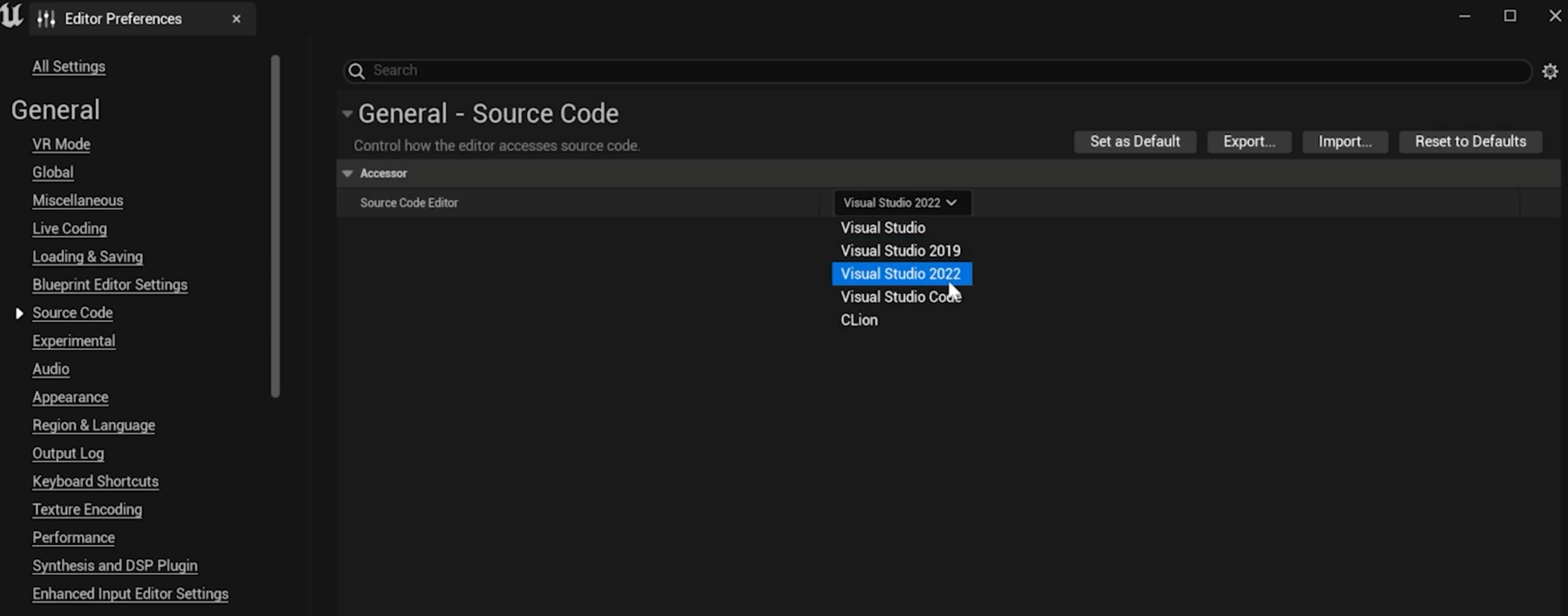Maximize the editor window

point(1510,16)
